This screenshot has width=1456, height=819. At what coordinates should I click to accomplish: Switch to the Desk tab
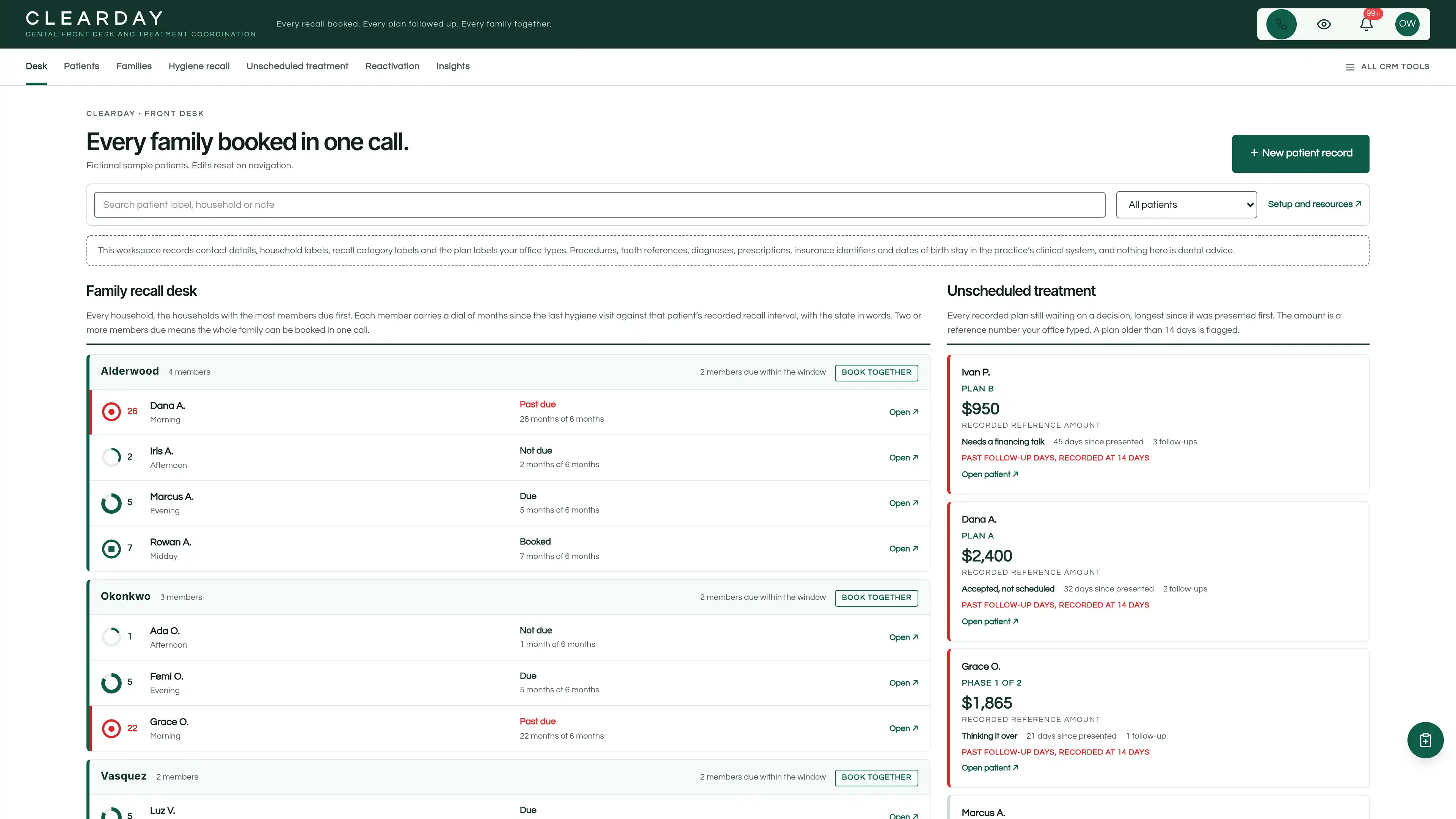36,66
